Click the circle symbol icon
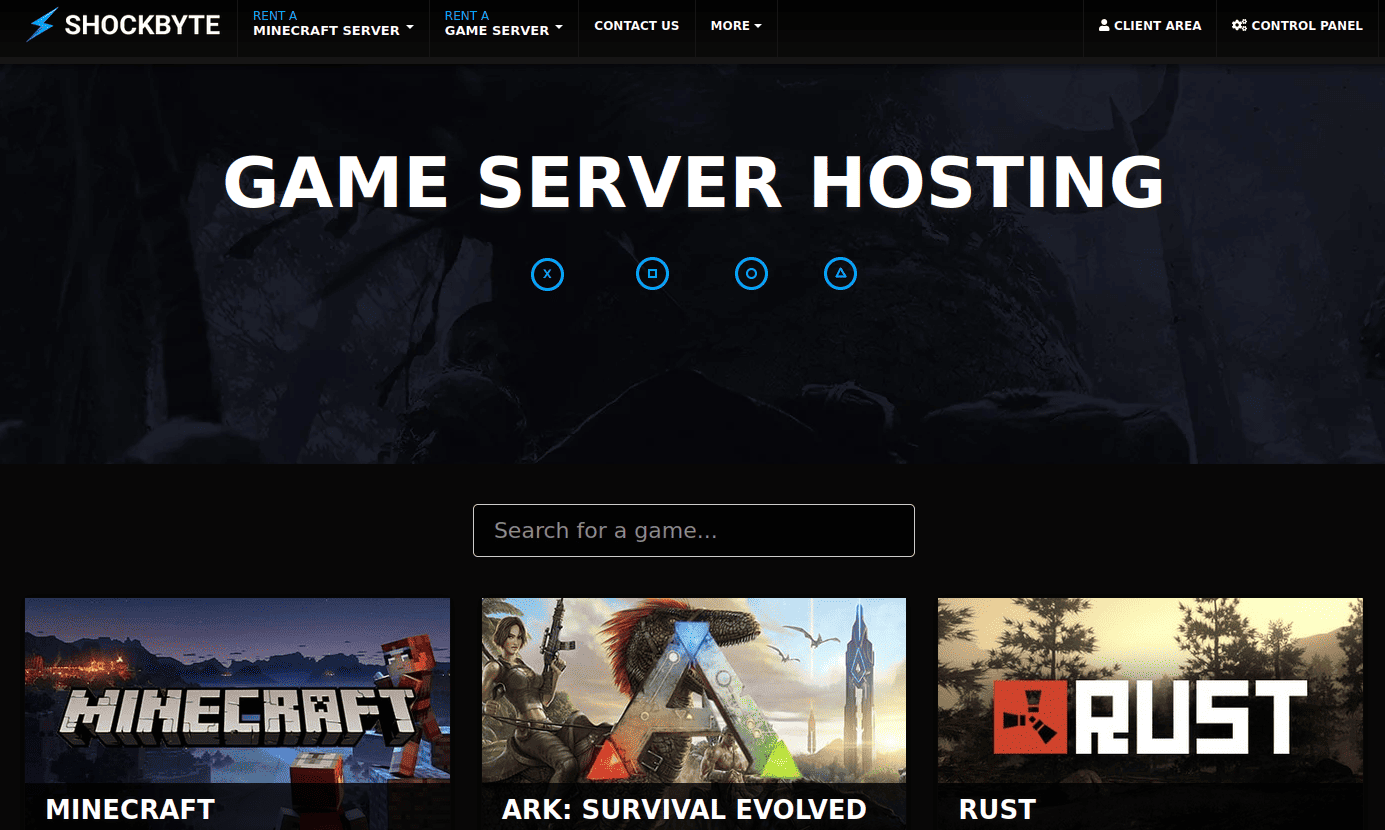1385x830 pixels. click(751, 273)
